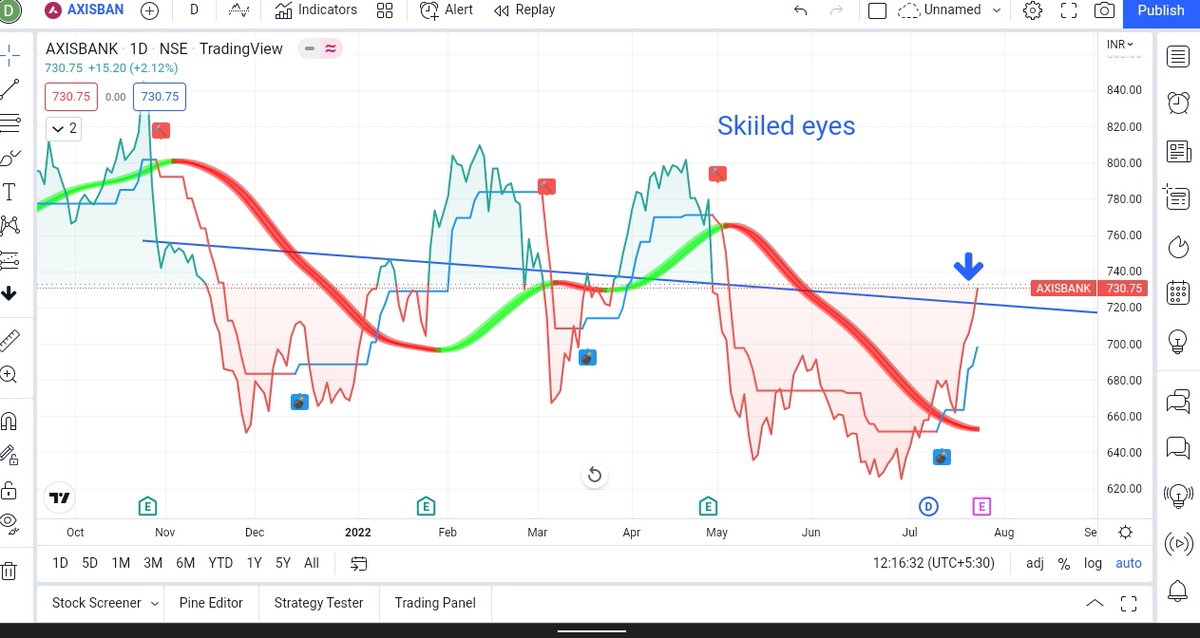Take a chart snapshot with camera
The width and height of the screenshot is (1200, 638).
pos(1104,11)
